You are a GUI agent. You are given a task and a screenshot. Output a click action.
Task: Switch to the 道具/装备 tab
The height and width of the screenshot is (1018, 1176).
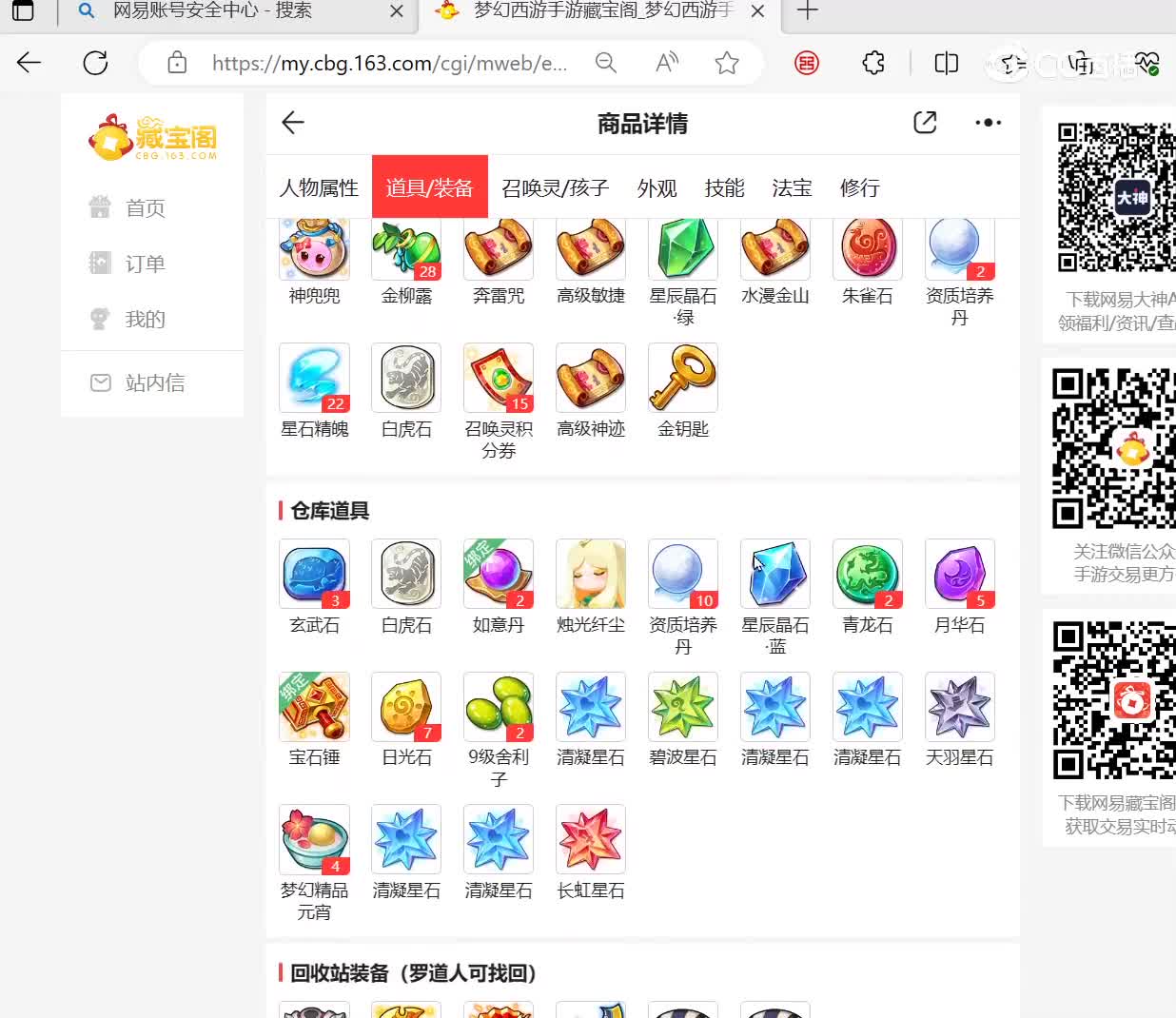tap(429, 187)
